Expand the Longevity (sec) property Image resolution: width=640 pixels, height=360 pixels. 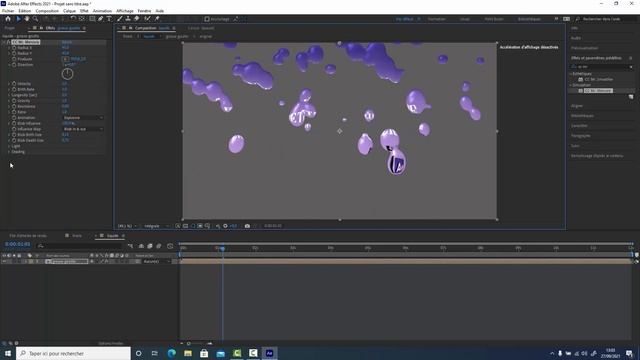pyautogui.click(x=9, y=95)
